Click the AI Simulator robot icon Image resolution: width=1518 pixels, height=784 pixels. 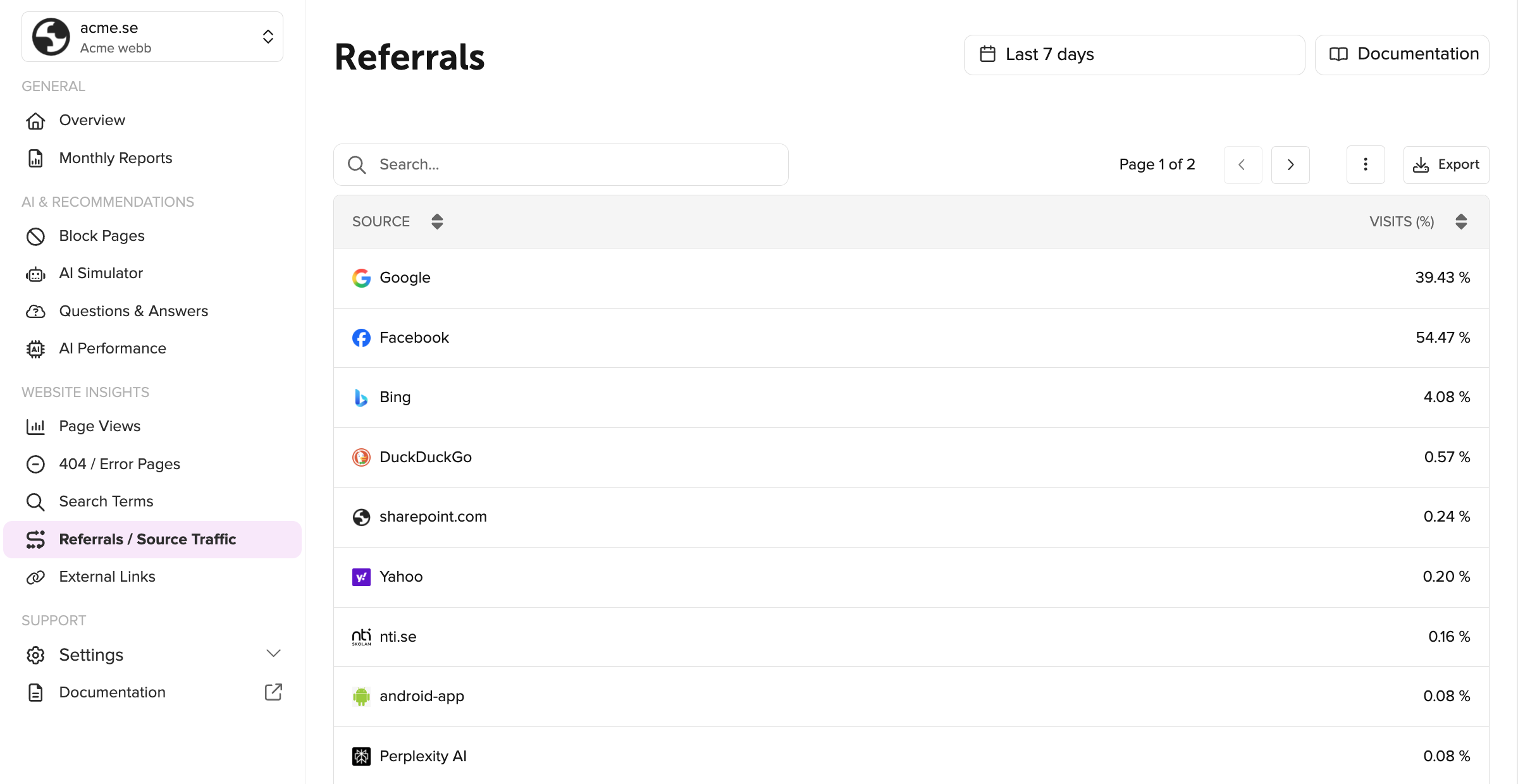point(35,274)
